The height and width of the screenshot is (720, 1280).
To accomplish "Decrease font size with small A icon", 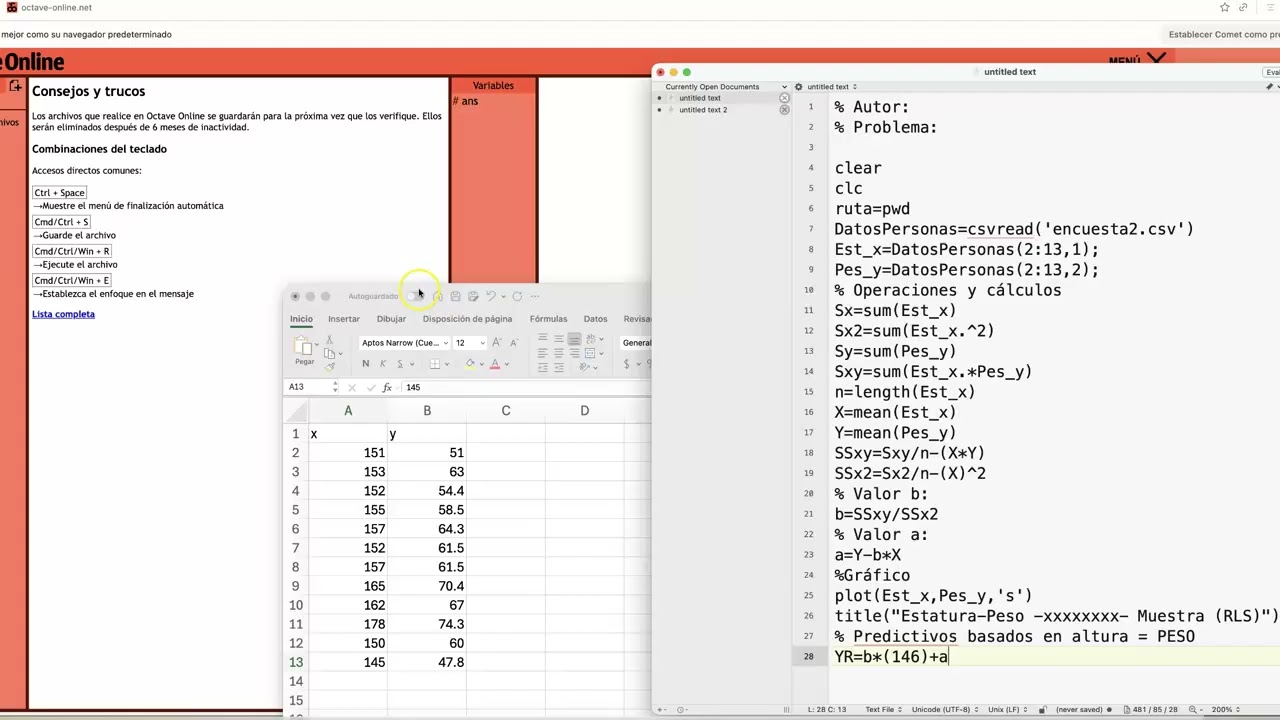I will pyautogui.click(x=513, y=343).
